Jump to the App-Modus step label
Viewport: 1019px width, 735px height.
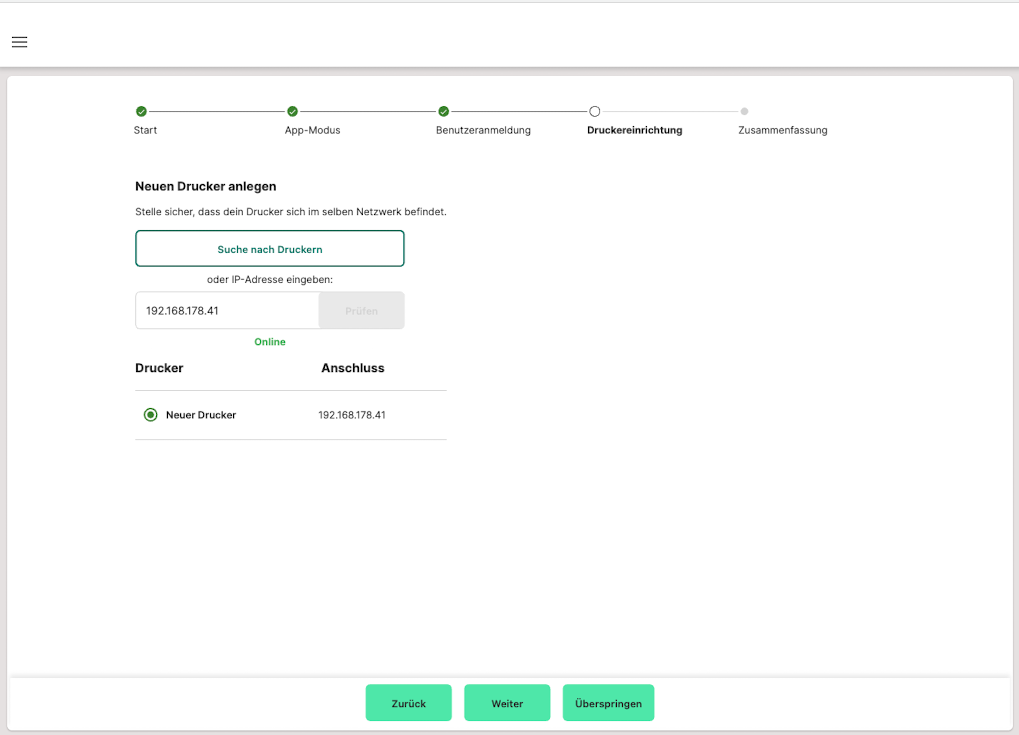(x=312, y=130)
